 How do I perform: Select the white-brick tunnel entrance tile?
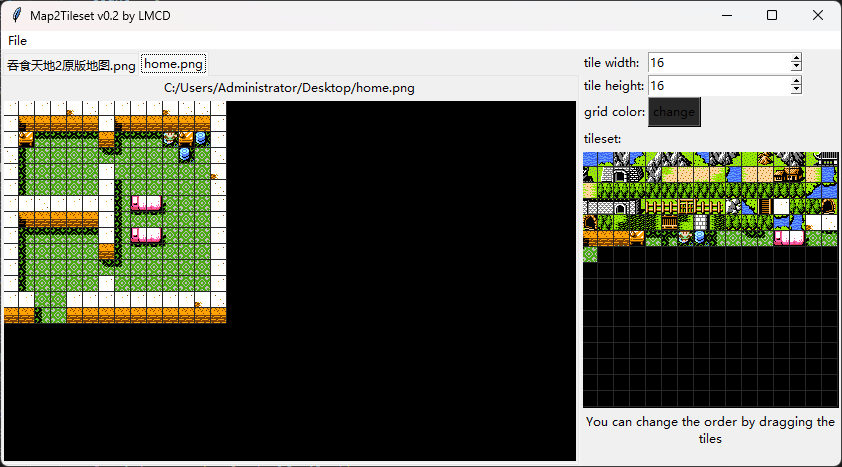(x=622, y=175)
